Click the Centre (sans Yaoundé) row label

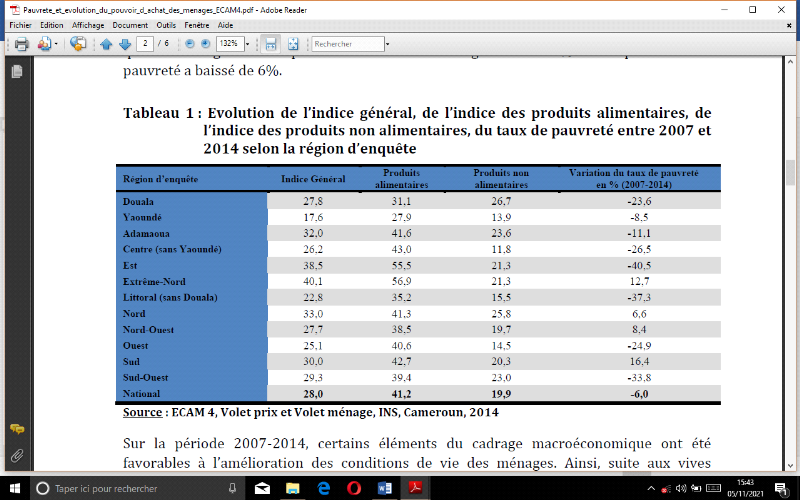172,249
